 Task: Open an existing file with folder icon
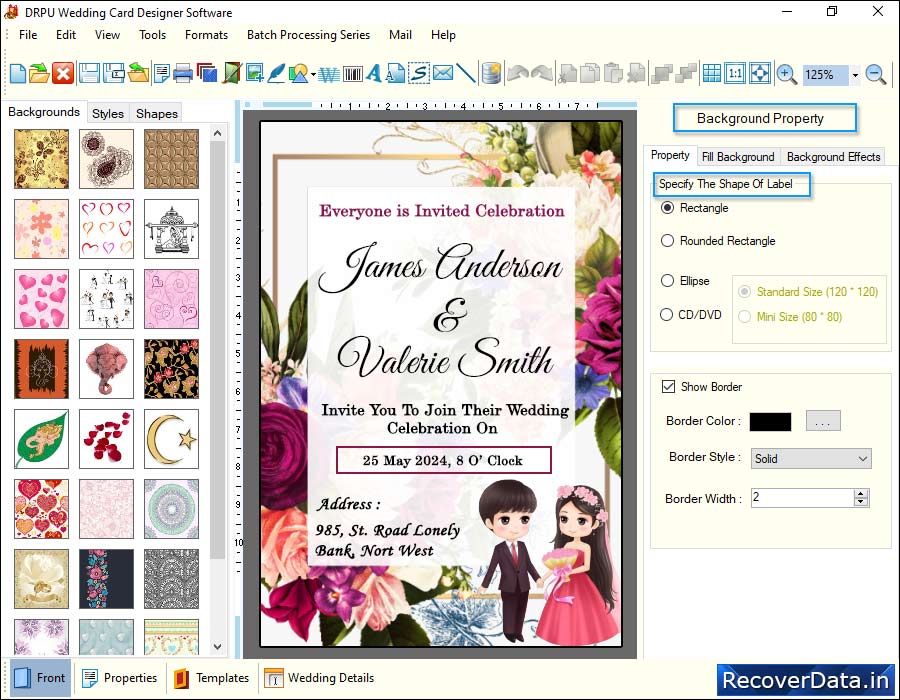pyautogui.click(x=40, y=73)
